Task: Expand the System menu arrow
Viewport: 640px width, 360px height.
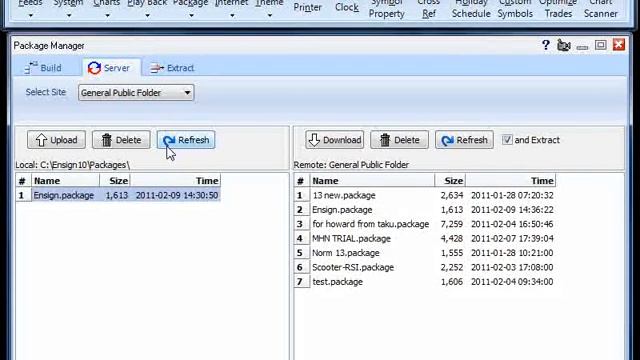Action: [69, 16]
